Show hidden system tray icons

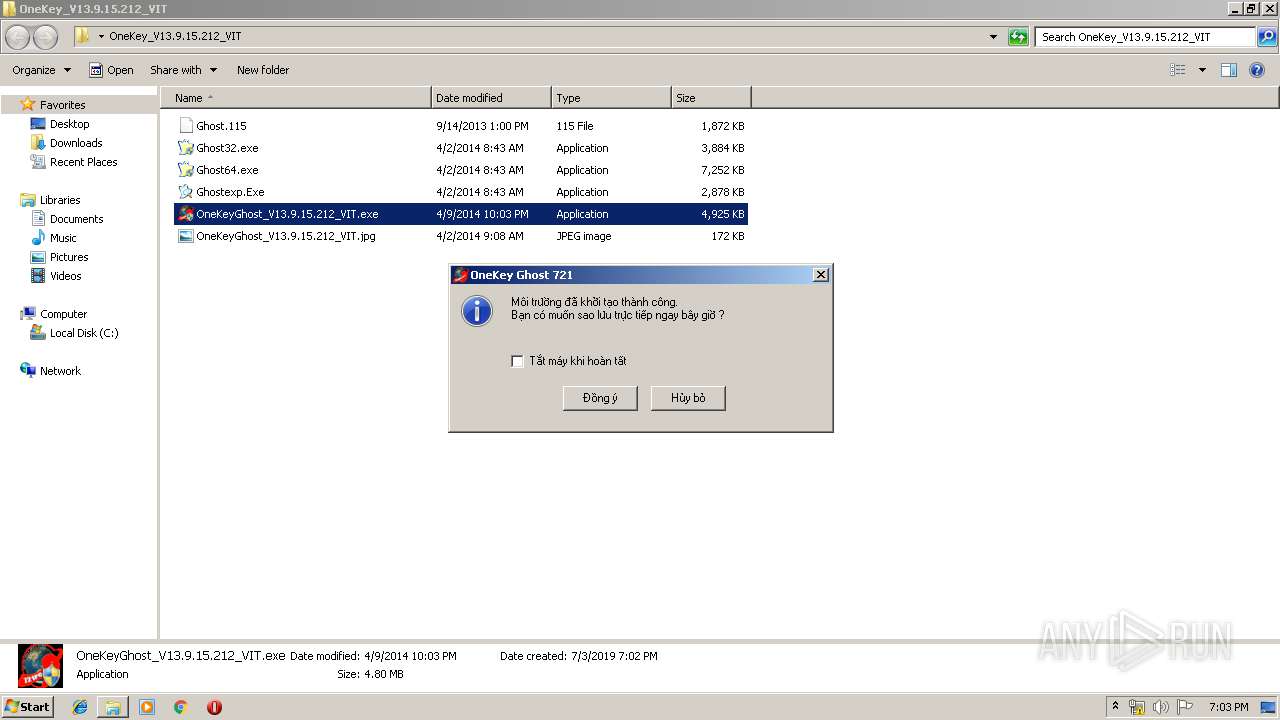pyautogui.click(x=1115, y=707)
